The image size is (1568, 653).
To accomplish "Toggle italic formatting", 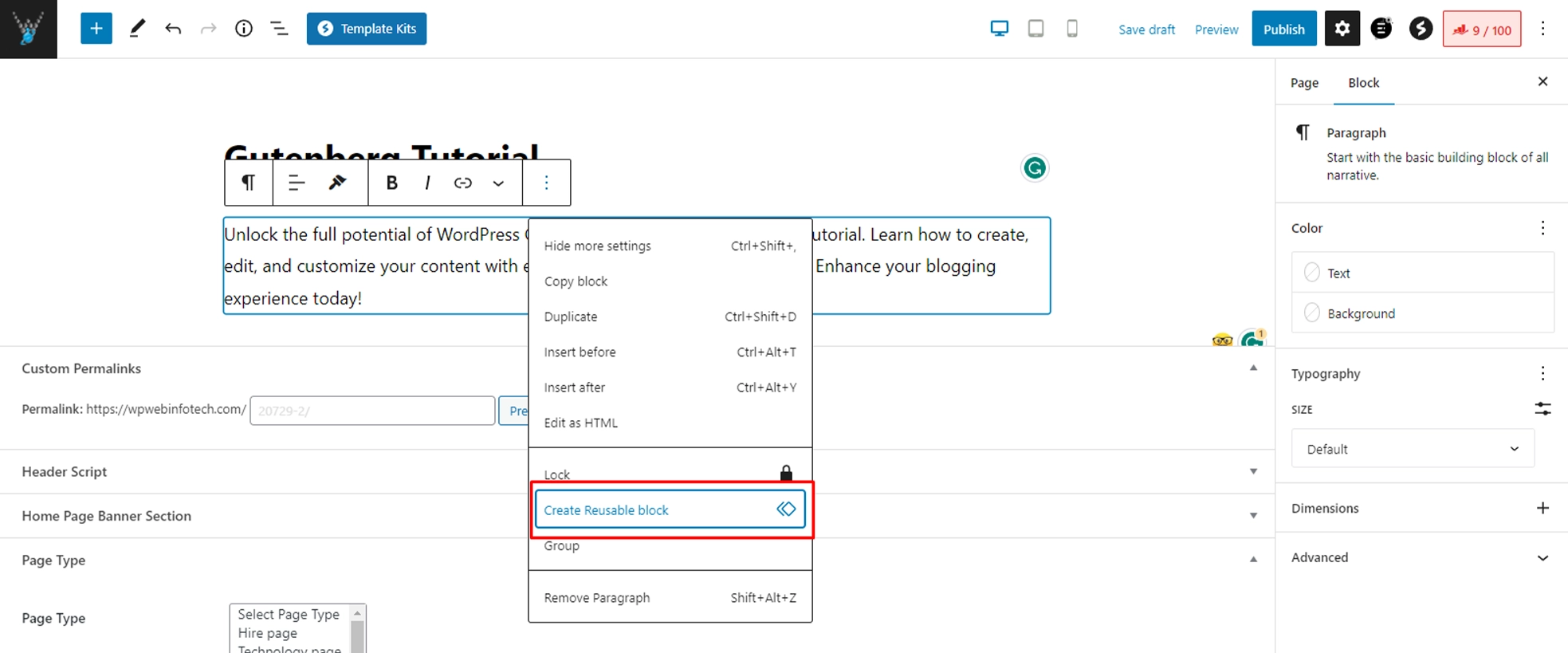I will tap(427, 183).
